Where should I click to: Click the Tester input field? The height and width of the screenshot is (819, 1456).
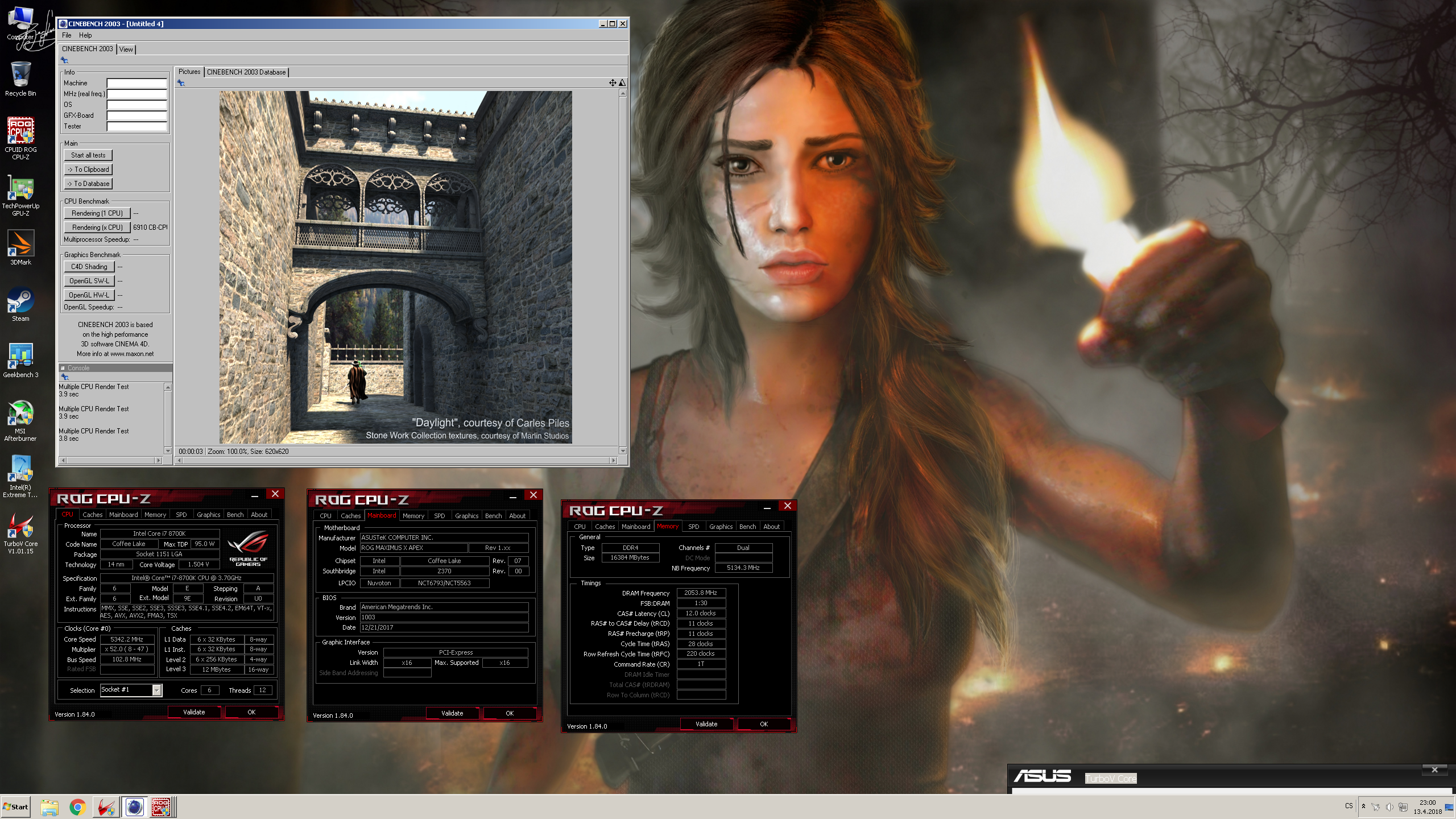point(136,126)
